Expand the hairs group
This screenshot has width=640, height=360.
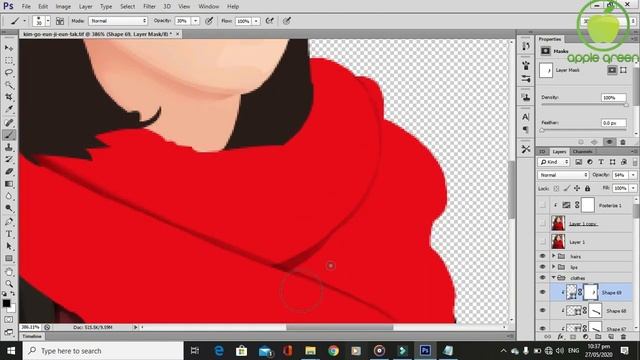554,256
